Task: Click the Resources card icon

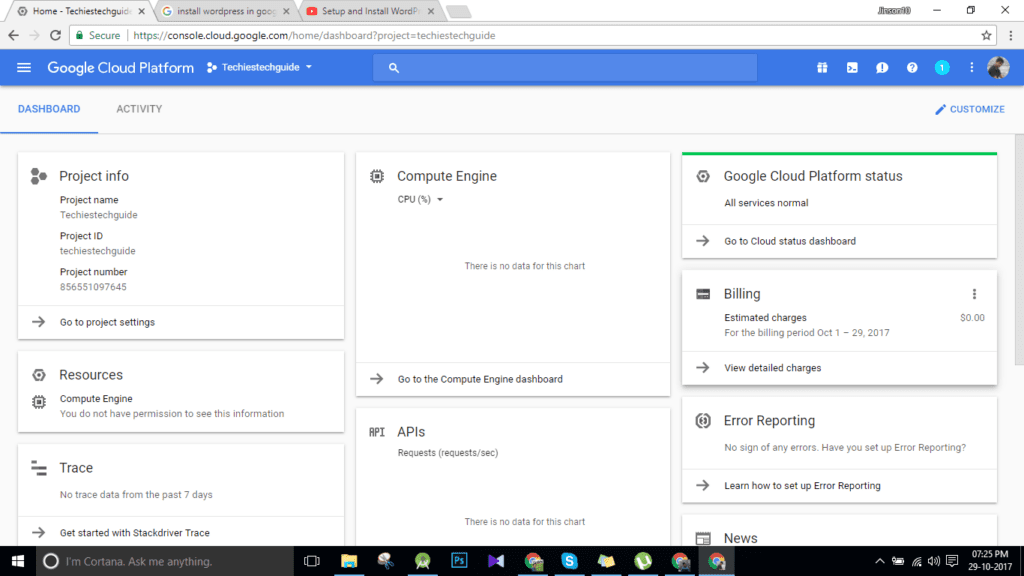Action: [x=39, y=375]
